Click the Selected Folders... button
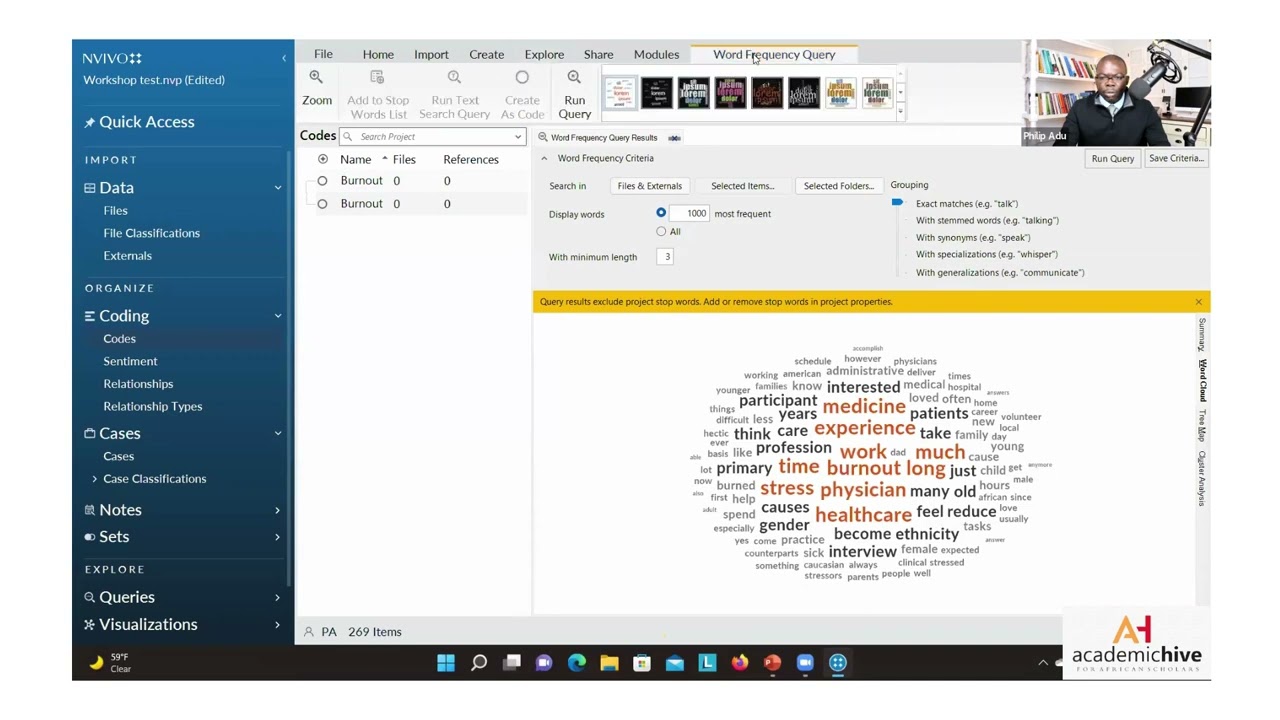Viewport: 1280px width, 720px height. coord(838,186)
